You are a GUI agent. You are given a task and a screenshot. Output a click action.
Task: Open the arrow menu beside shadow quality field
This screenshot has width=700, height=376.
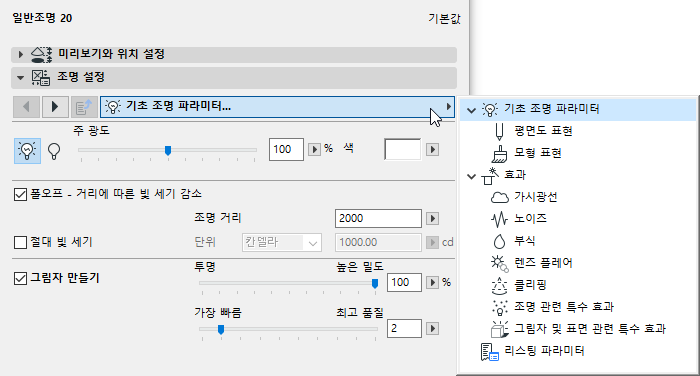[x=432, y=329]
